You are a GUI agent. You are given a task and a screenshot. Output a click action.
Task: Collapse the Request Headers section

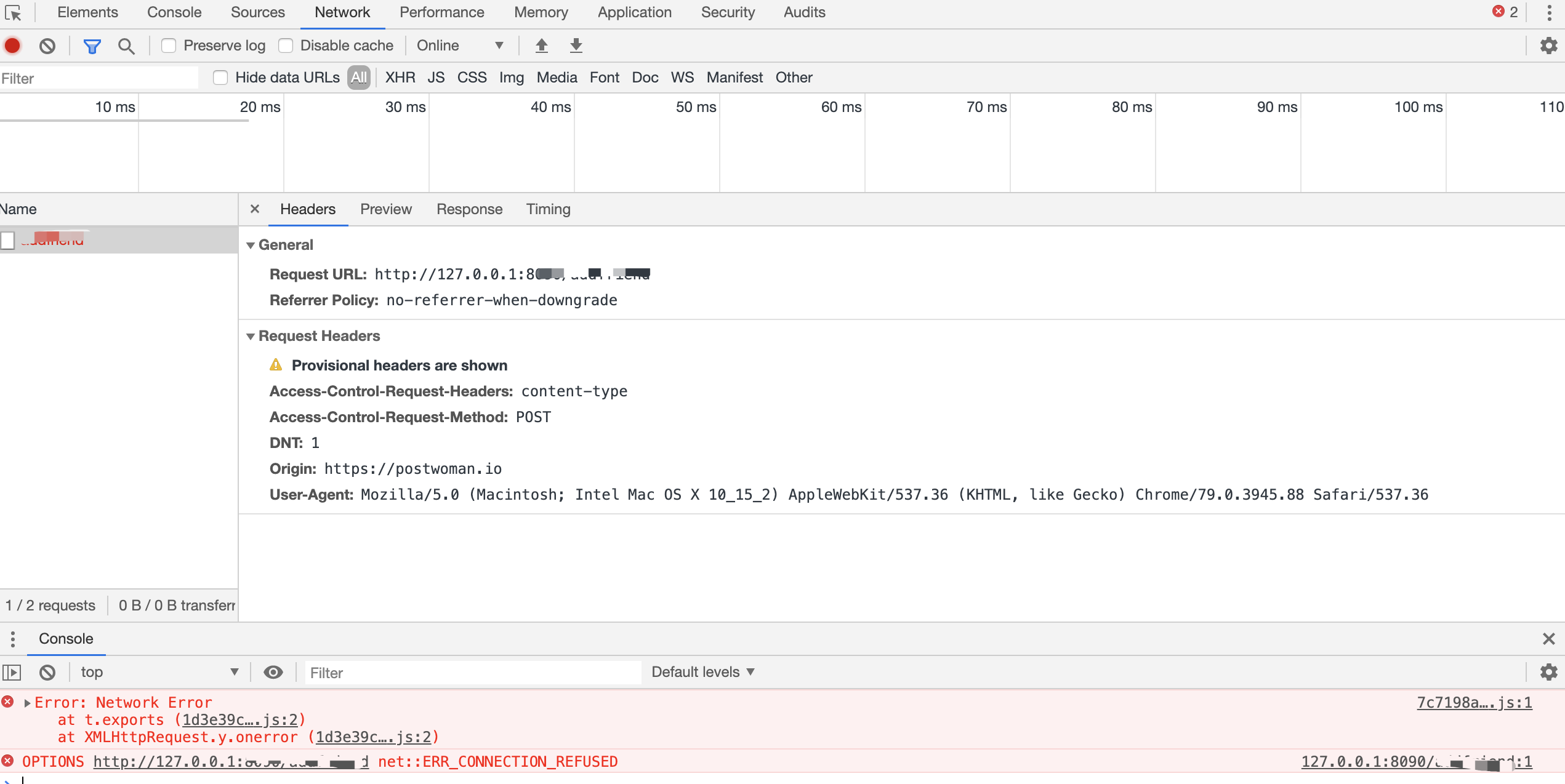coord(251,336)
